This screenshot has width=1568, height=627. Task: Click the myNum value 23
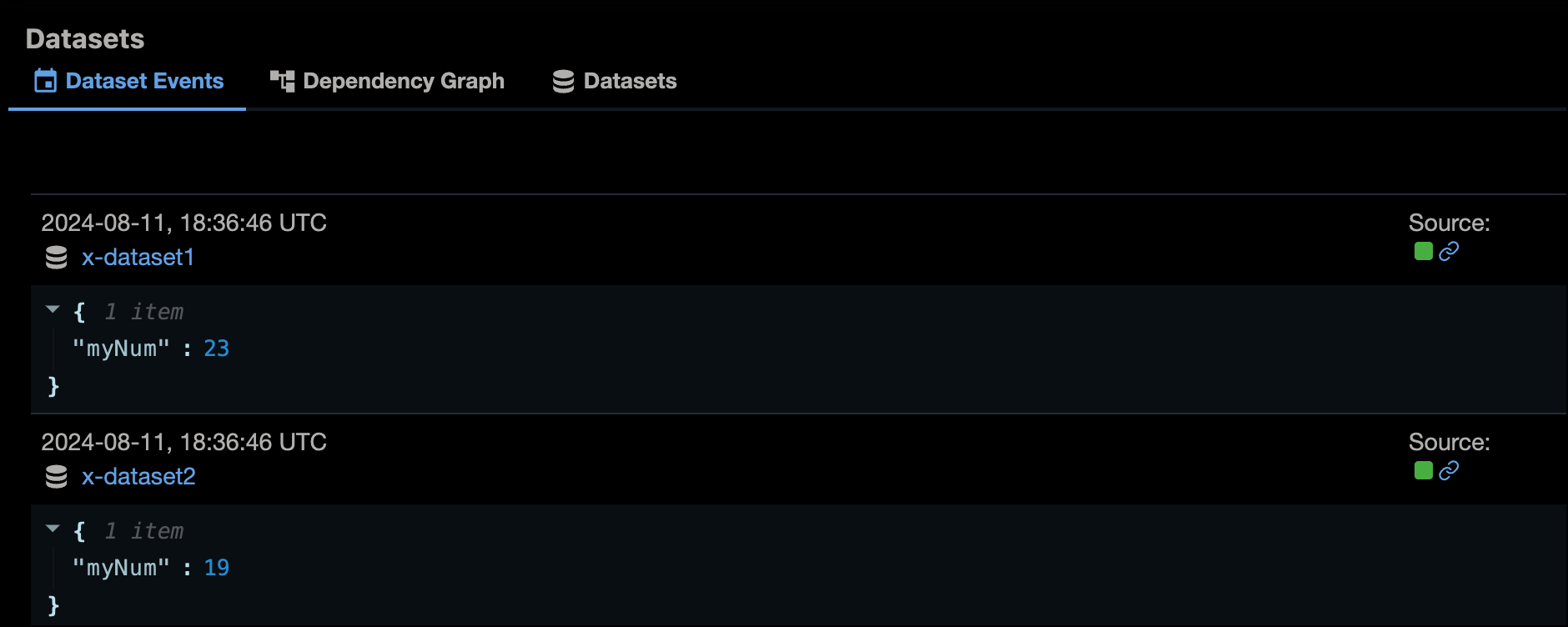219,349
